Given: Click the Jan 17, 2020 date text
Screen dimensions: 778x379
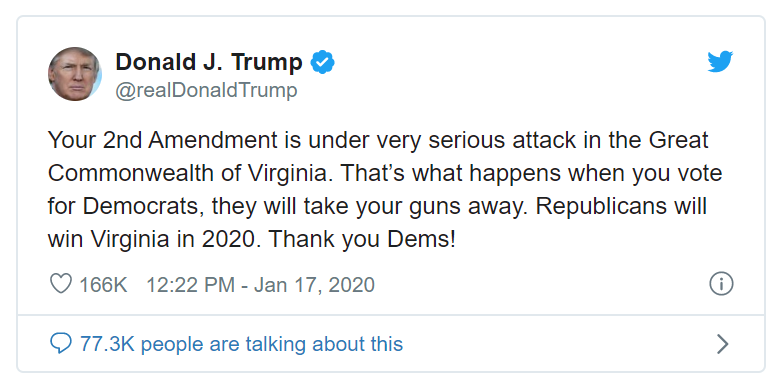Looking at the screenshot, I should click(x=314, y=285).
